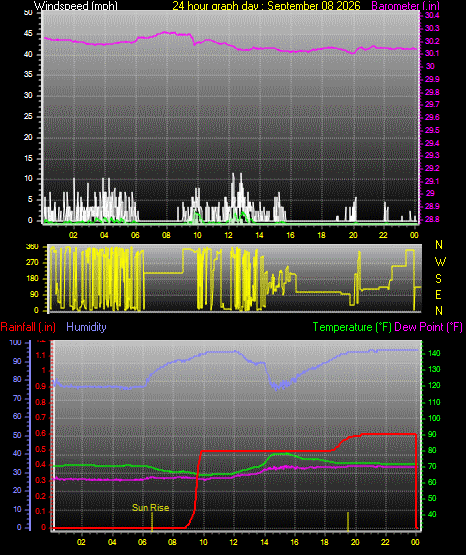Screen dimensions: 466x555
Task: Click the 100 temperature axis value
Action: 434,418
